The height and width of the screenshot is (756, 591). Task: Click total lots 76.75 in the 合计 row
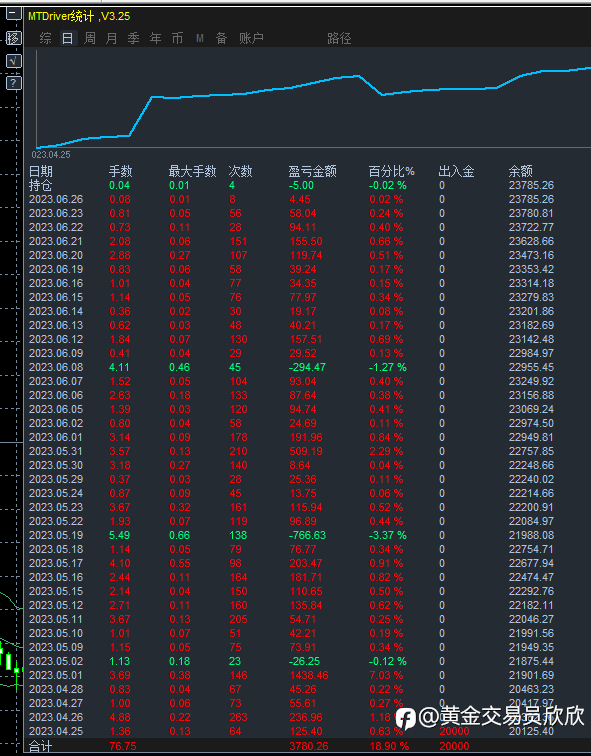coord(122,746)
